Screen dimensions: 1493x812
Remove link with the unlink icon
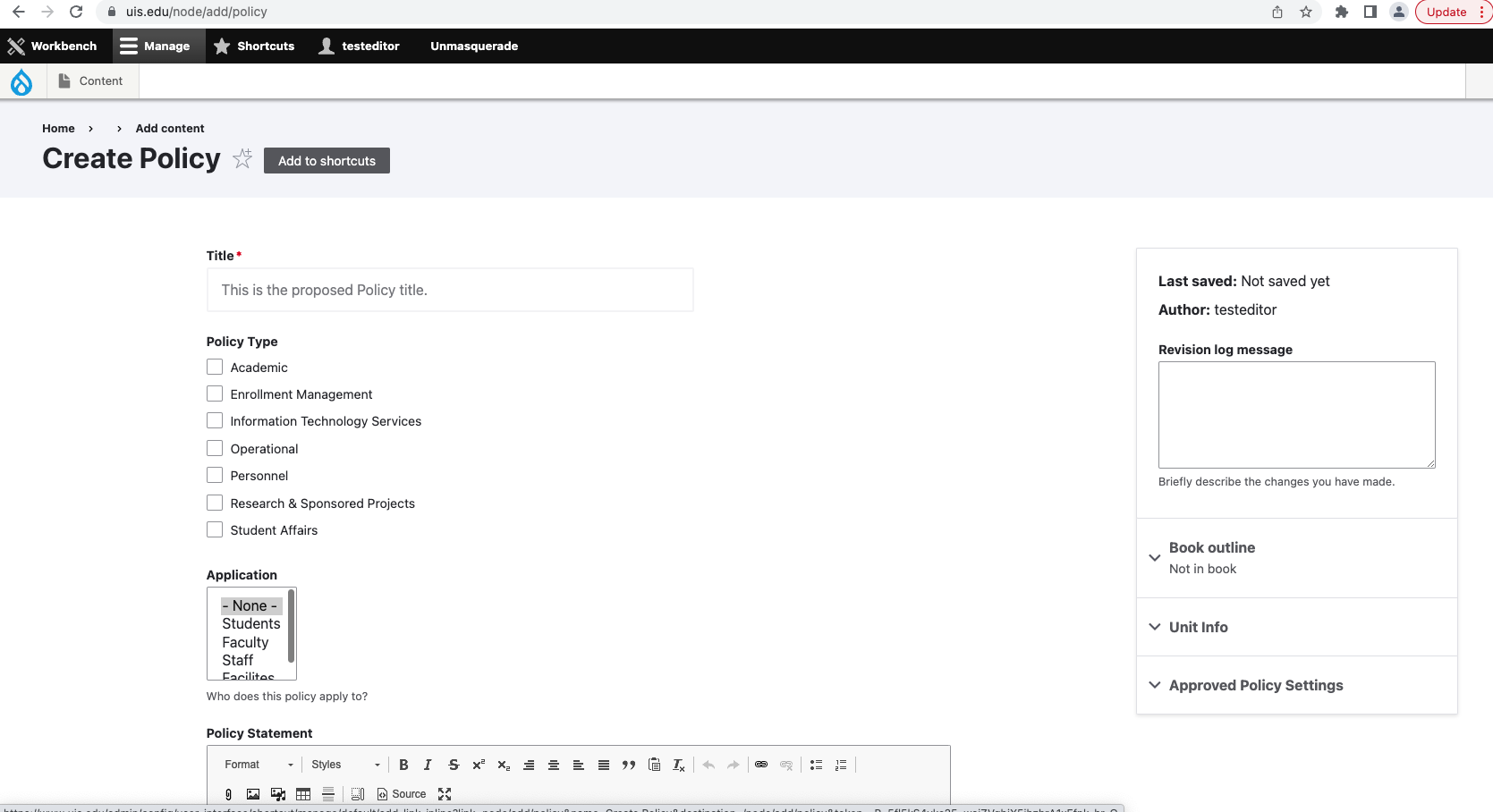(x=786, y=765)
